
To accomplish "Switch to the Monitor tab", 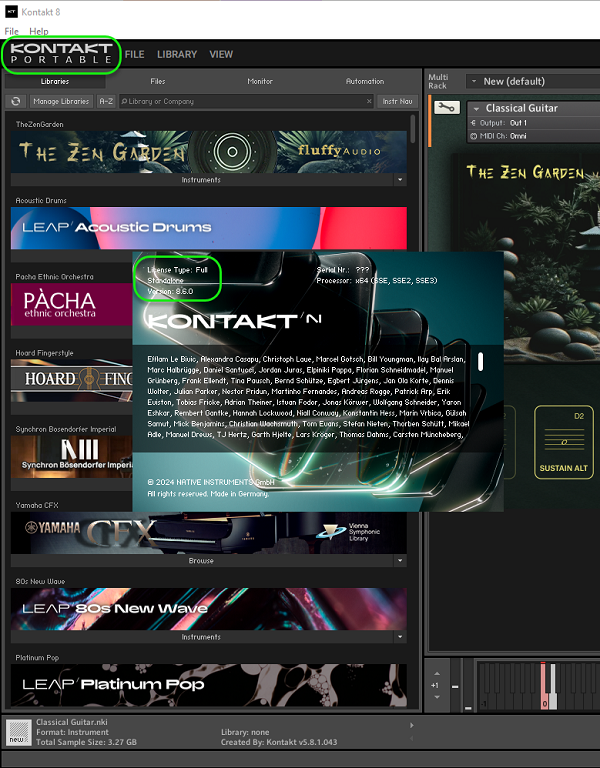I will pos(260,81).
